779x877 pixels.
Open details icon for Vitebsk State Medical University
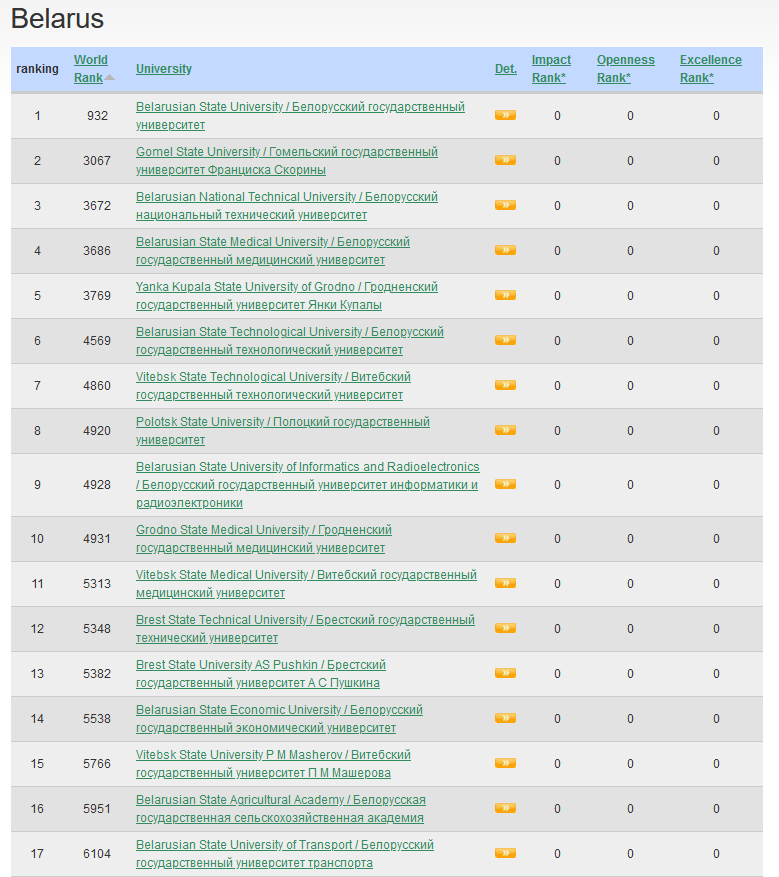tap(505, 583)
